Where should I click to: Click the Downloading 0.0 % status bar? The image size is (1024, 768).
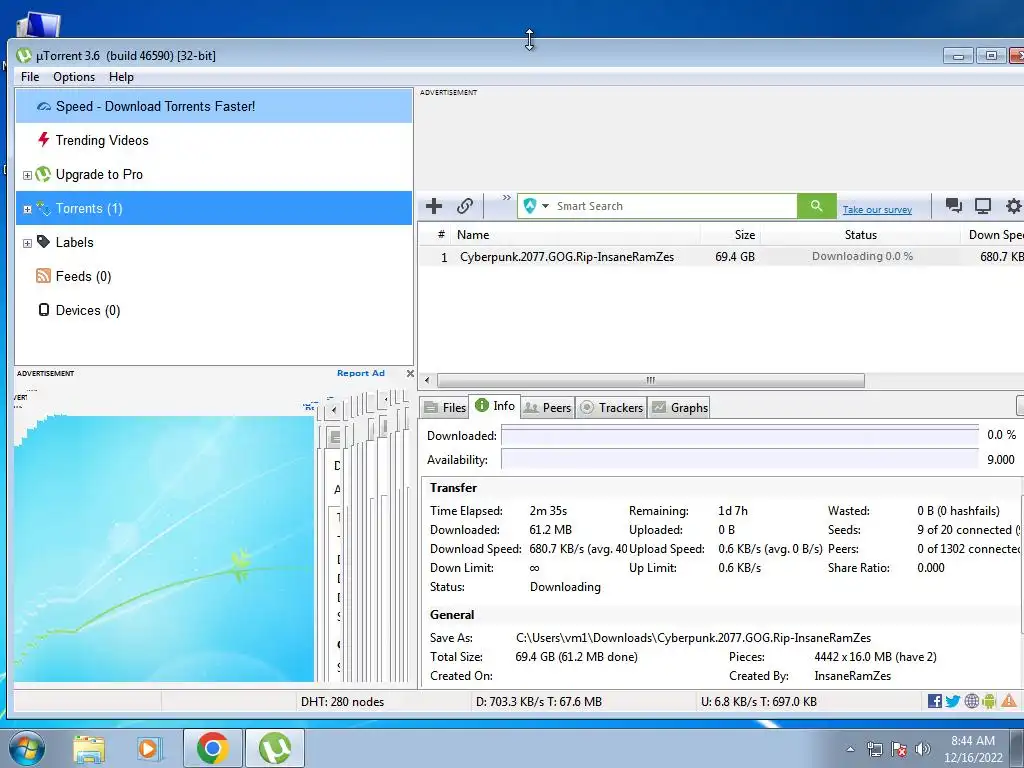861,256
